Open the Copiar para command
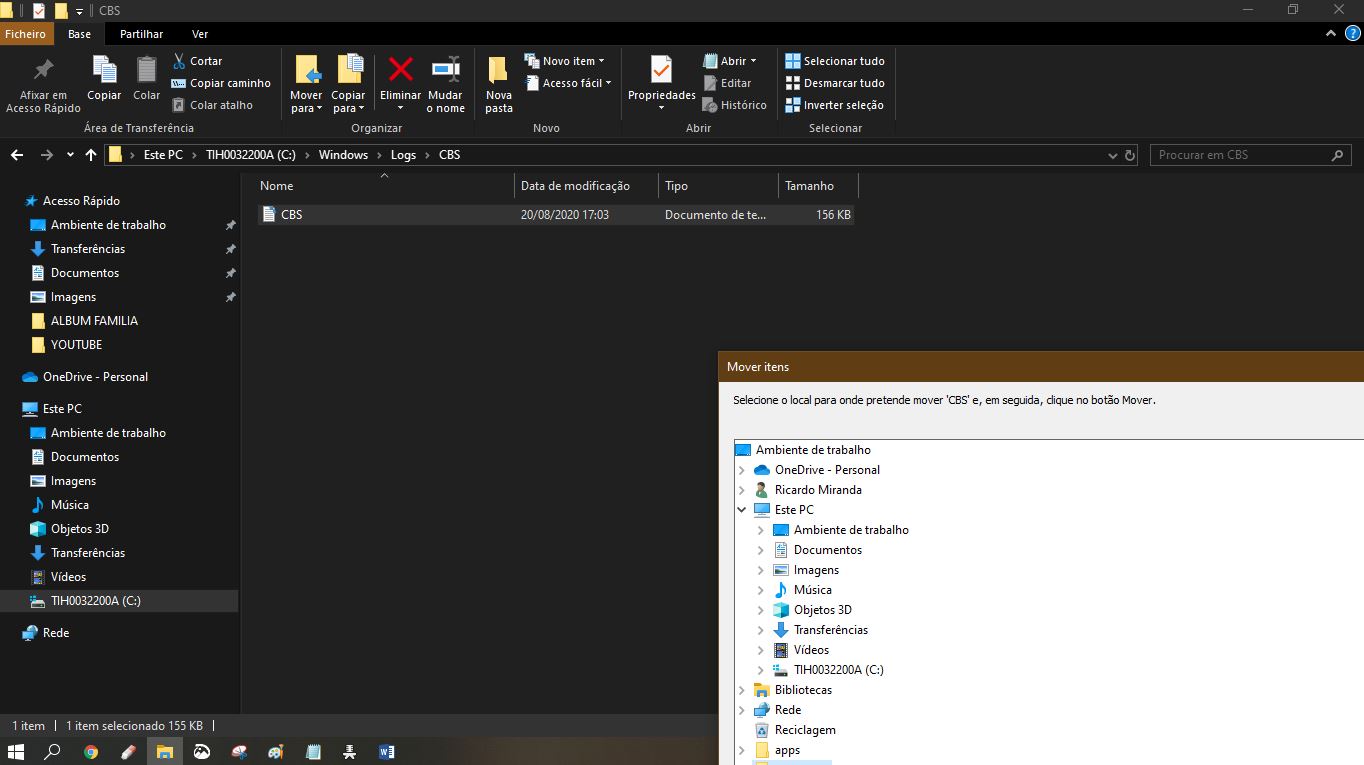This screenshot has height=765, width=1364. pyautogui.click(x=348, y=84)
